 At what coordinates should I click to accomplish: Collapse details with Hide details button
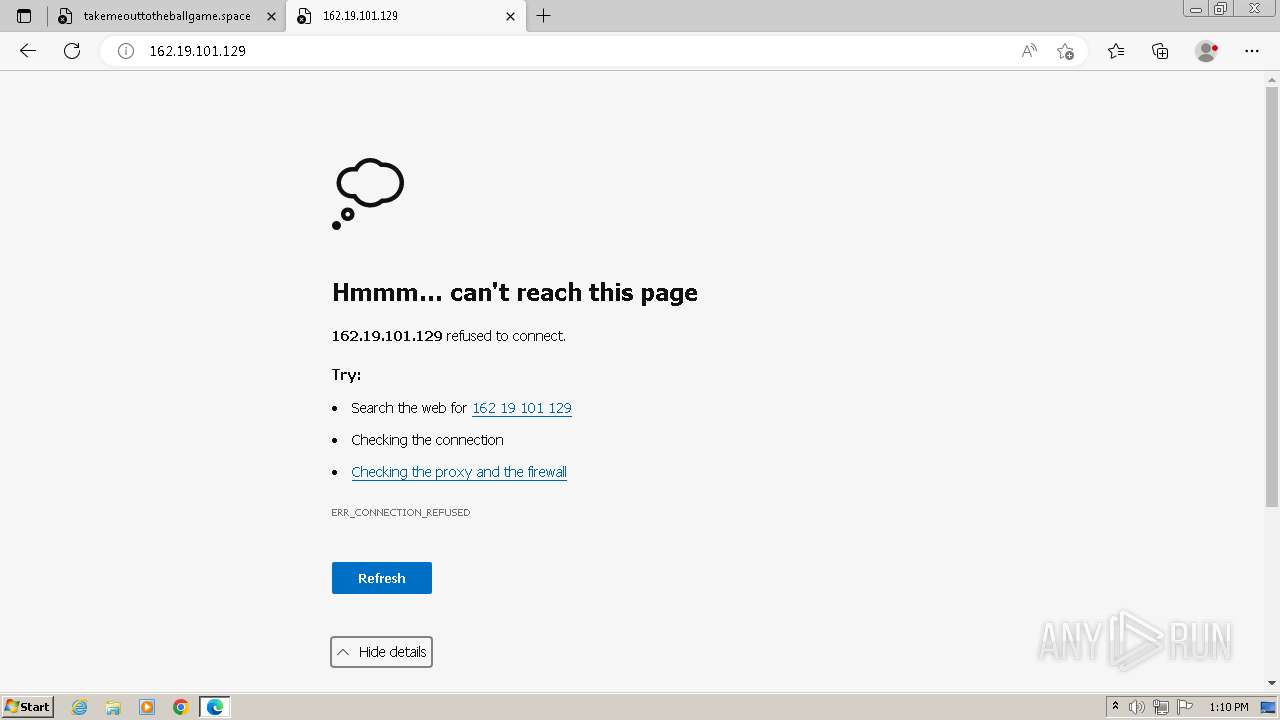tap(382, 652)
